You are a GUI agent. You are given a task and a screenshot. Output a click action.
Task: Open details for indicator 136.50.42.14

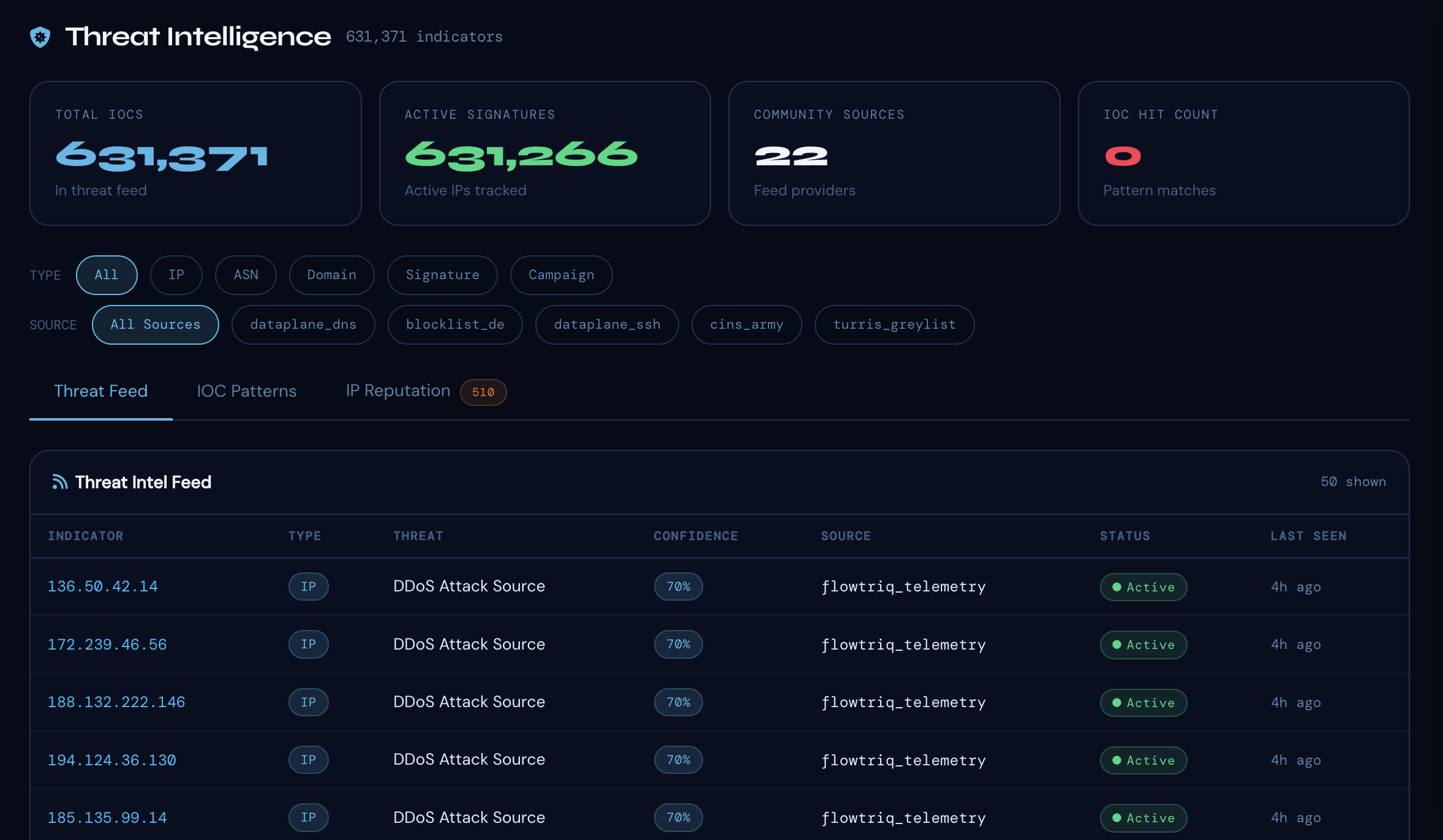coord(102,586)
